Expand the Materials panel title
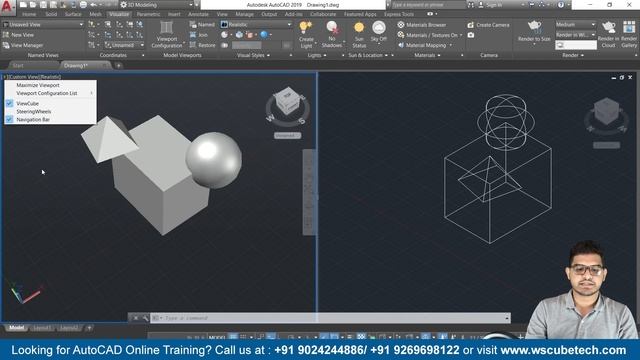Image resolution: width=640 pixels, height=360 pixels. [x=427, y=55]
